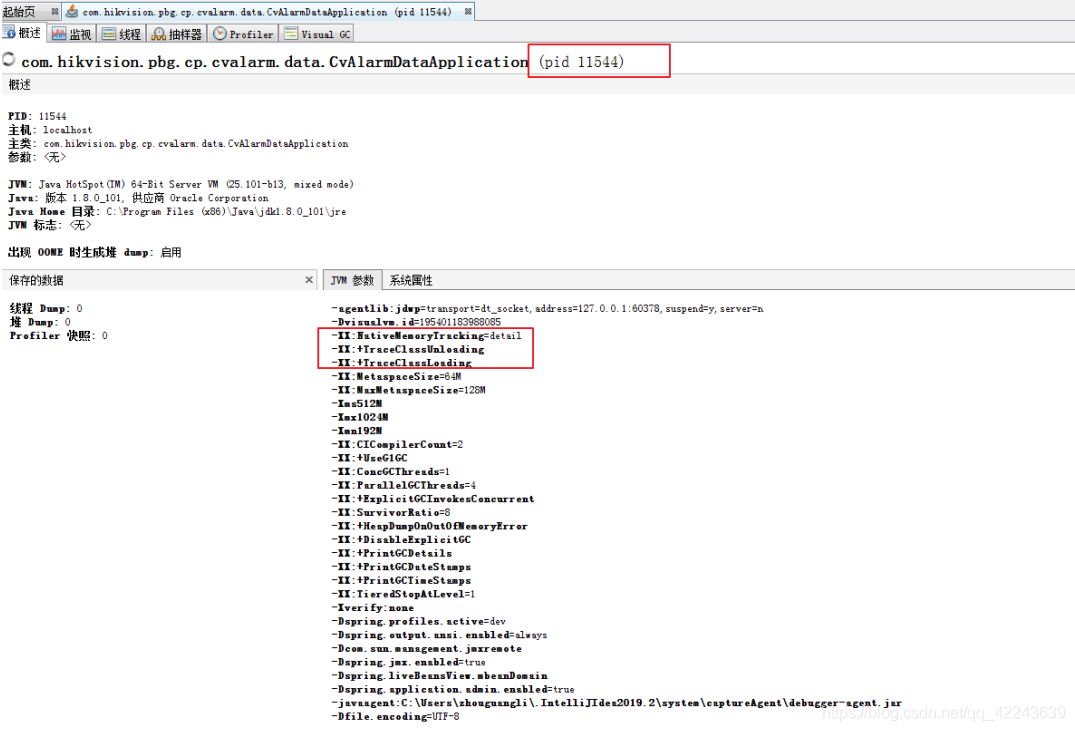Image resolution: width=1075 pixels, height=731 pixels.
Task: Click the -XX:+PrintGCDetails argument
Action: [392, 553]
